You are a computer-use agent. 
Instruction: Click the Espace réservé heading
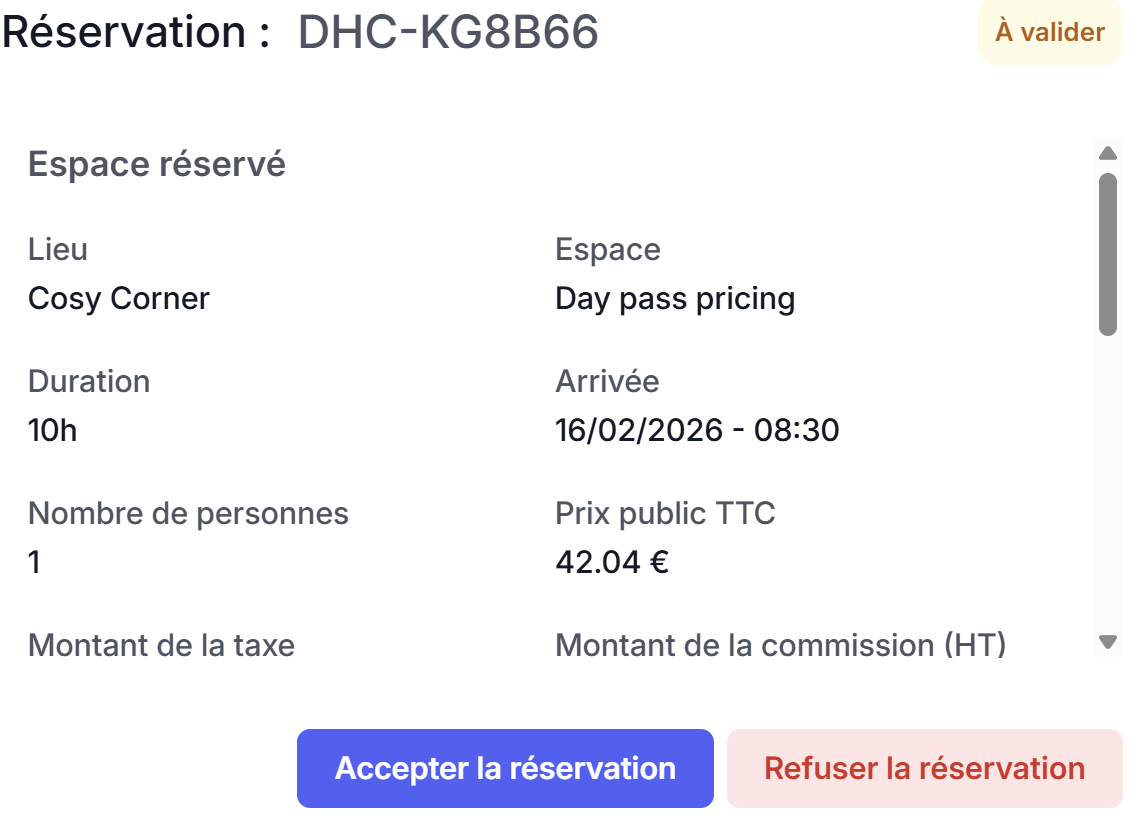(157, 164)
